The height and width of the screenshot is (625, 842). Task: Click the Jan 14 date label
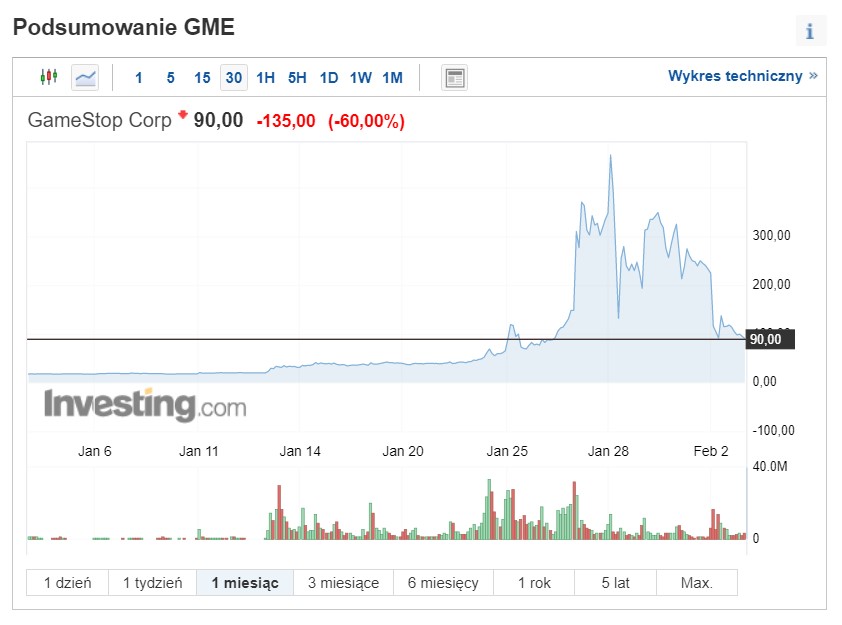300,451
